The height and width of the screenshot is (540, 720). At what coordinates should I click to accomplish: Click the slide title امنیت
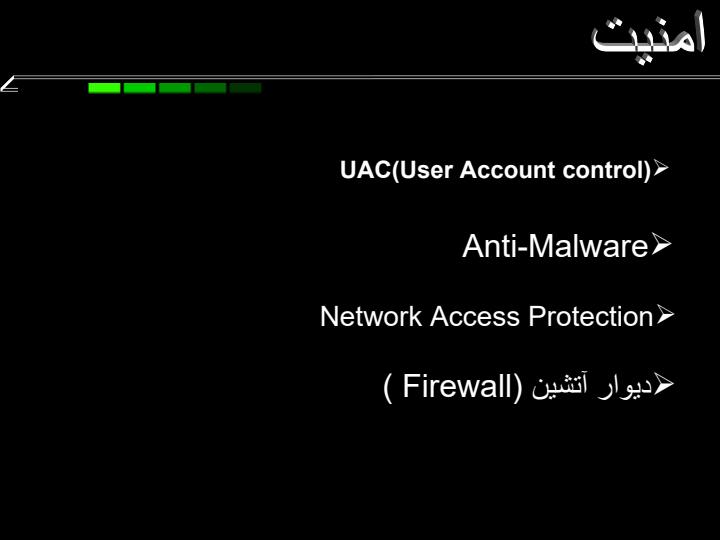pos(648,37)
